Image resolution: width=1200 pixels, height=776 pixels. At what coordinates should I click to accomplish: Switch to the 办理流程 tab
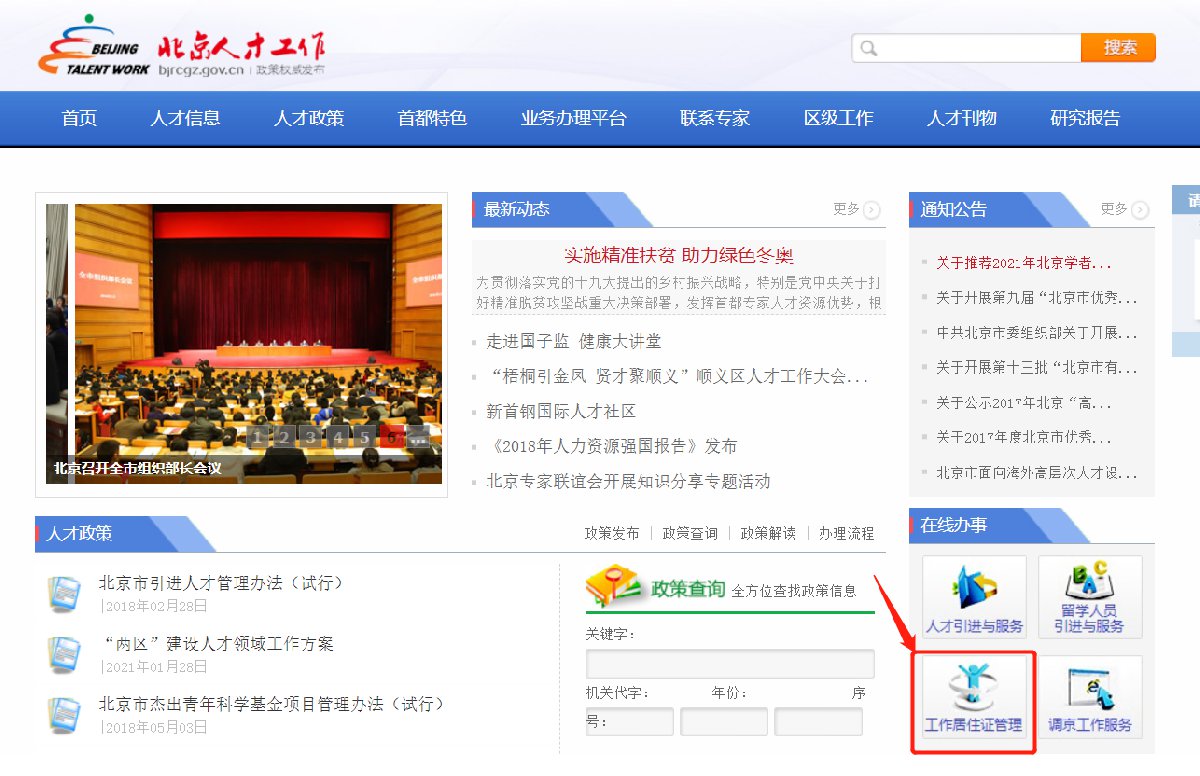point(846,533)
